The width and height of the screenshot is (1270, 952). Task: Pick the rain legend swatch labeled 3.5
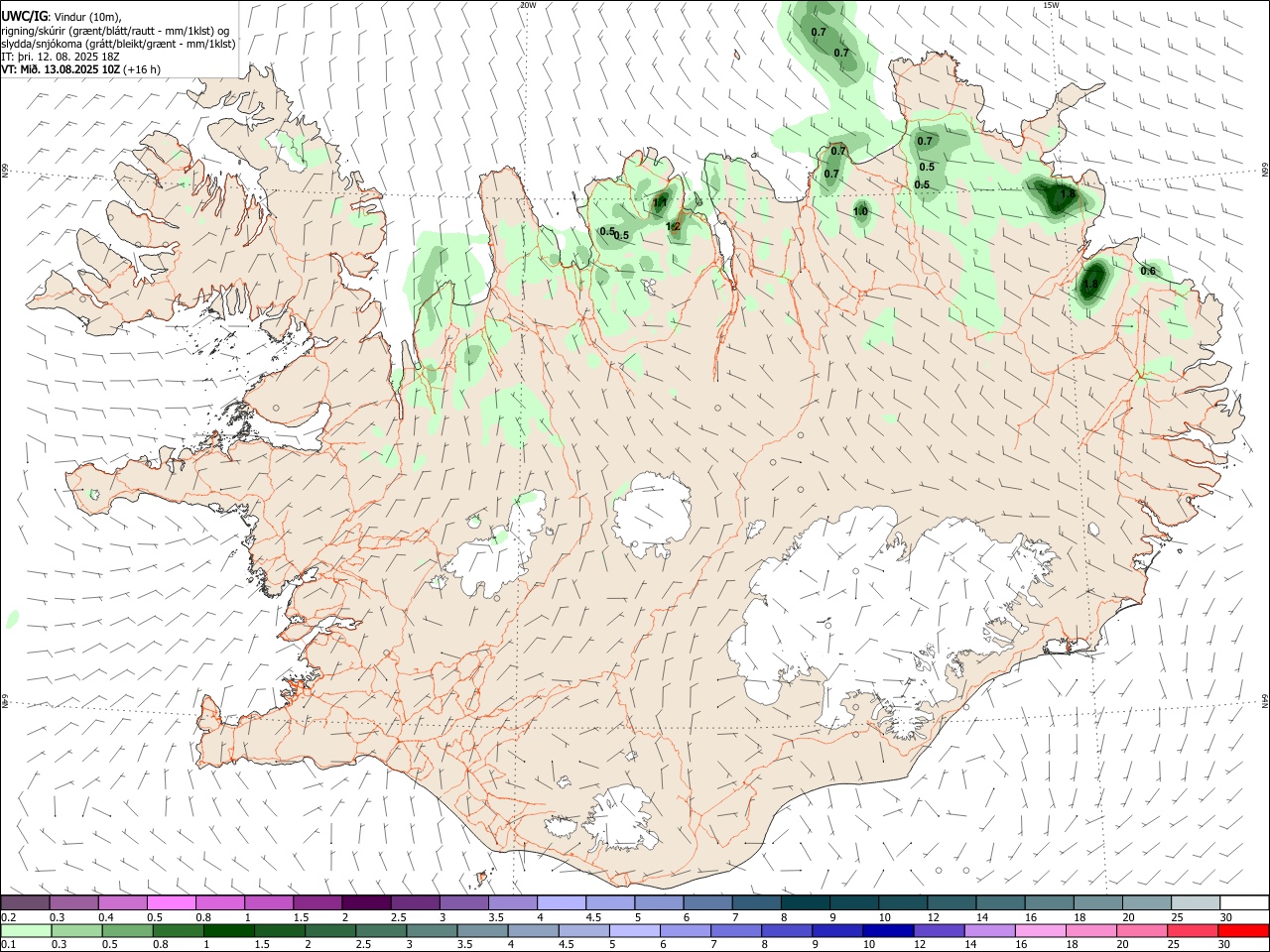coord(482,930)
